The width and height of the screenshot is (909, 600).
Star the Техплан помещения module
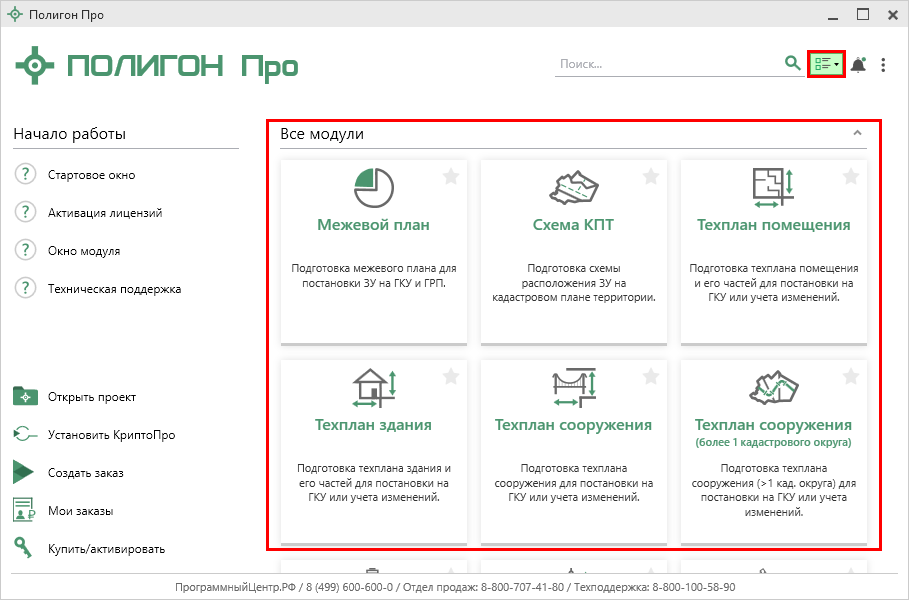coord(851,176)
